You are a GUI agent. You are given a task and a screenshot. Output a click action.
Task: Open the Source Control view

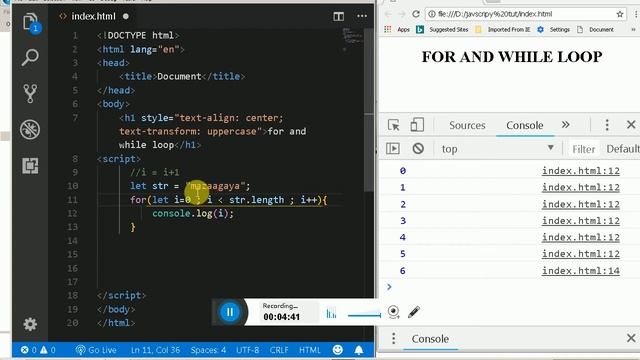click(30, 93)
